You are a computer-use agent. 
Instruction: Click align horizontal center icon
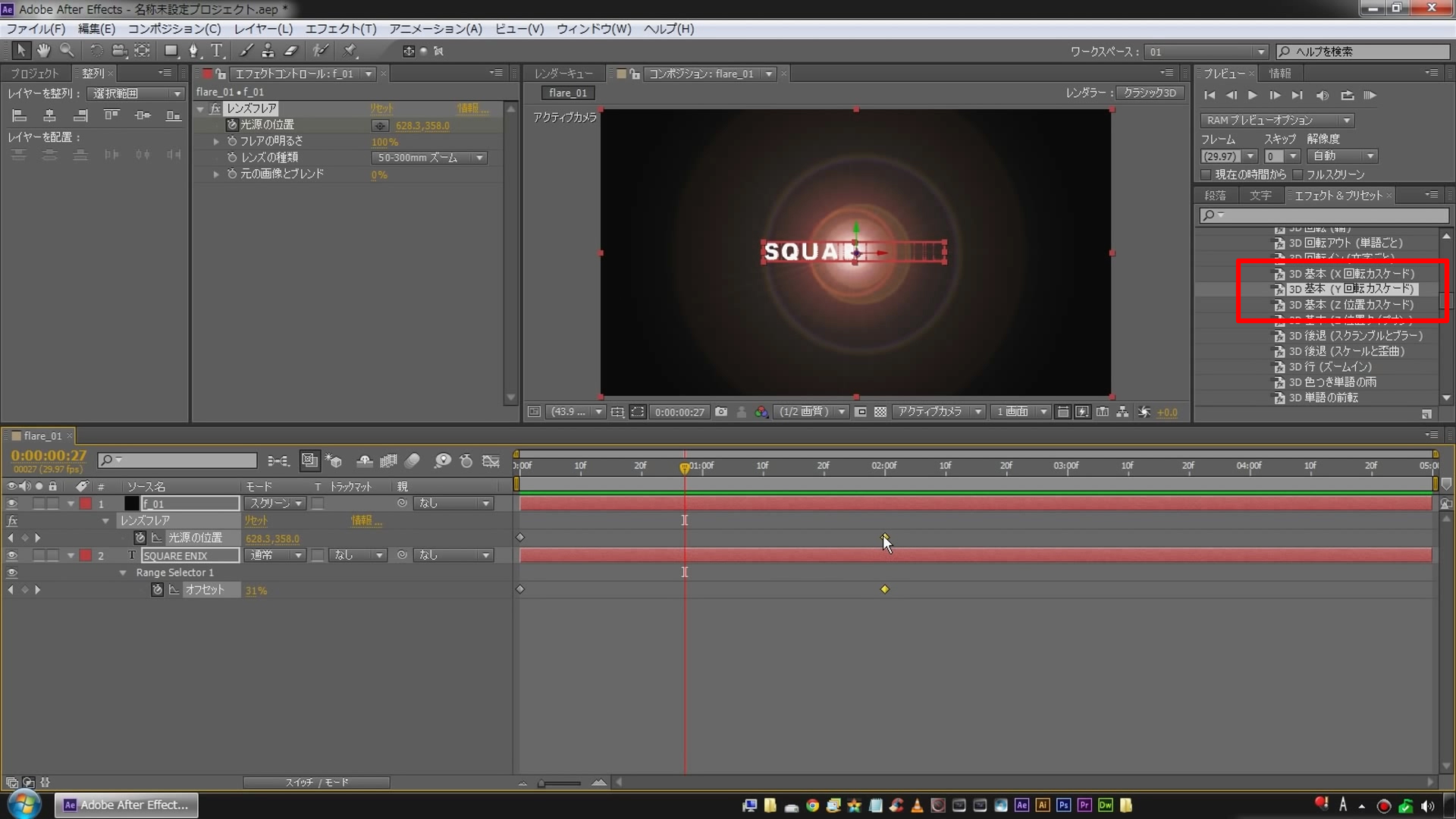click(x=49, y=116)
